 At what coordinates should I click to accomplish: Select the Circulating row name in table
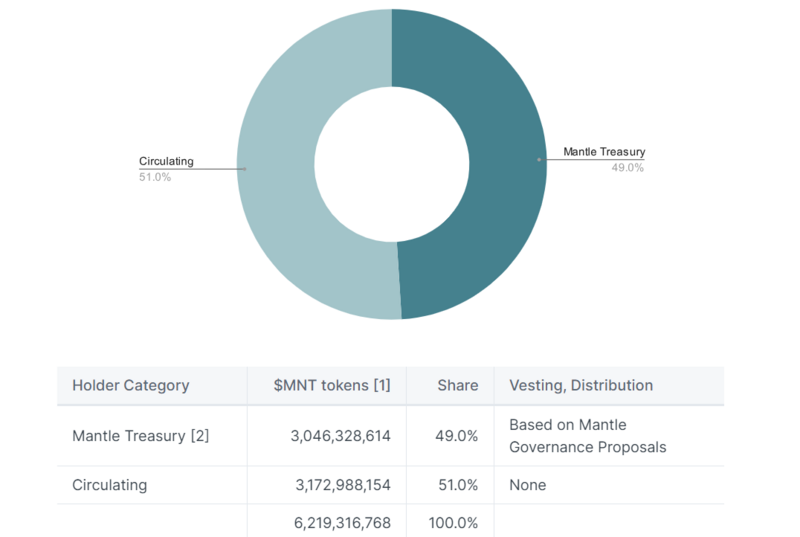point(109,485)
